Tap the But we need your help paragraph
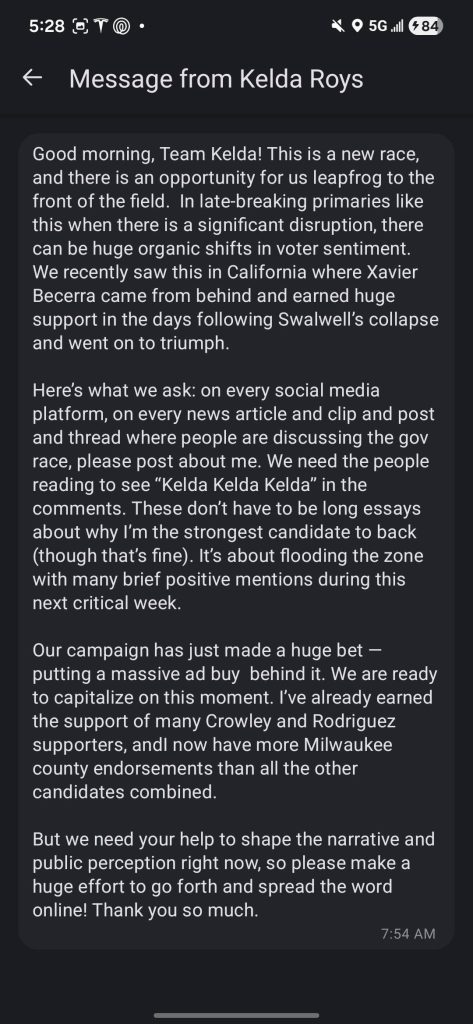This screenshot has height=1024, width=473. pyautogui.click(x=233, y=874)
